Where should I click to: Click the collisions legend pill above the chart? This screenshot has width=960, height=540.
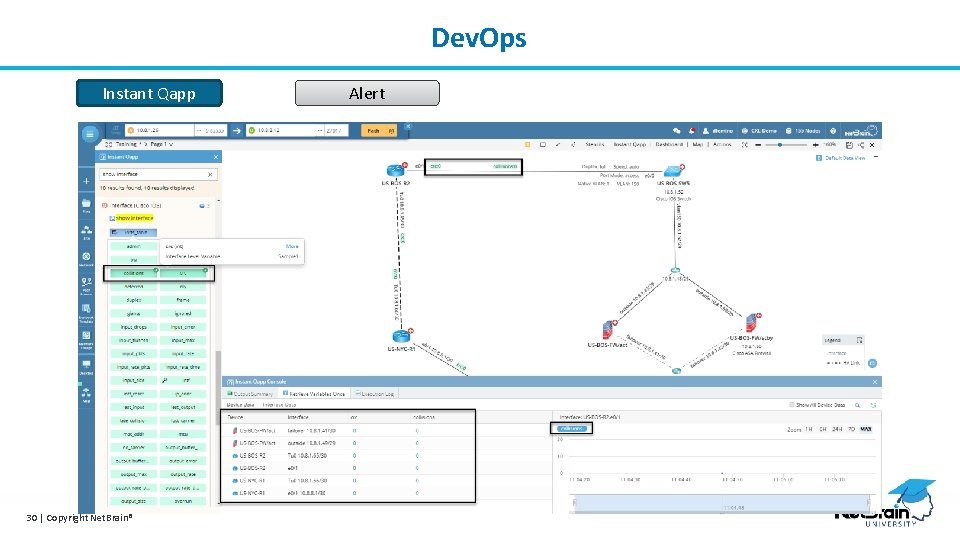click(x=572, y=429)
